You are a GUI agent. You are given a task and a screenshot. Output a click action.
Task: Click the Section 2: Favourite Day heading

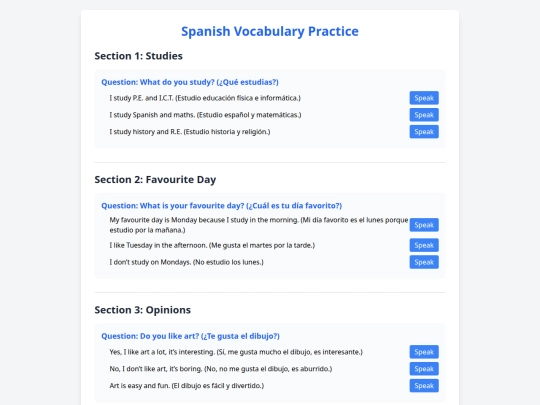click(x=155, y=179)
